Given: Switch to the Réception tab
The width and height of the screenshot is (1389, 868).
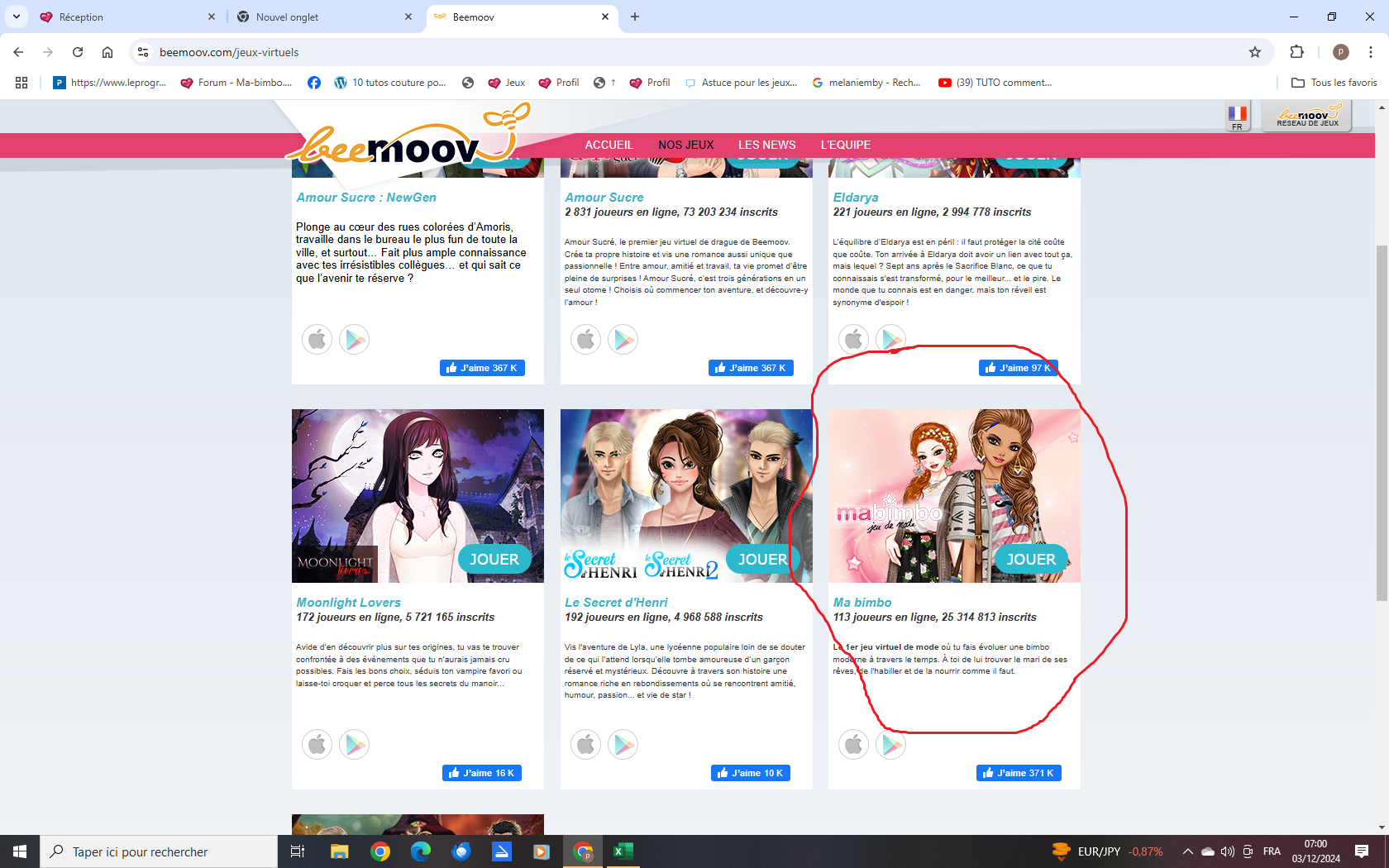Looking at the screenshot, I should click(x=128, y=17).
